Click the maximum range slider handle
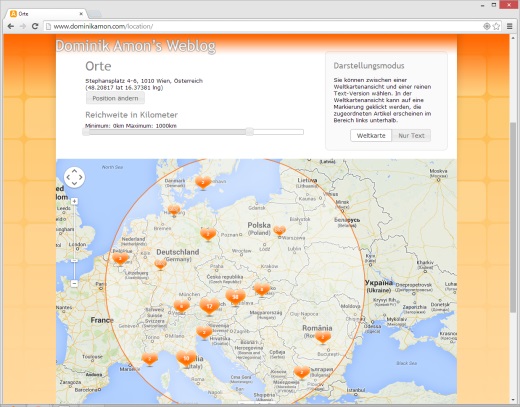Viewport: 520px width, 407px height. tap(249, 132)
